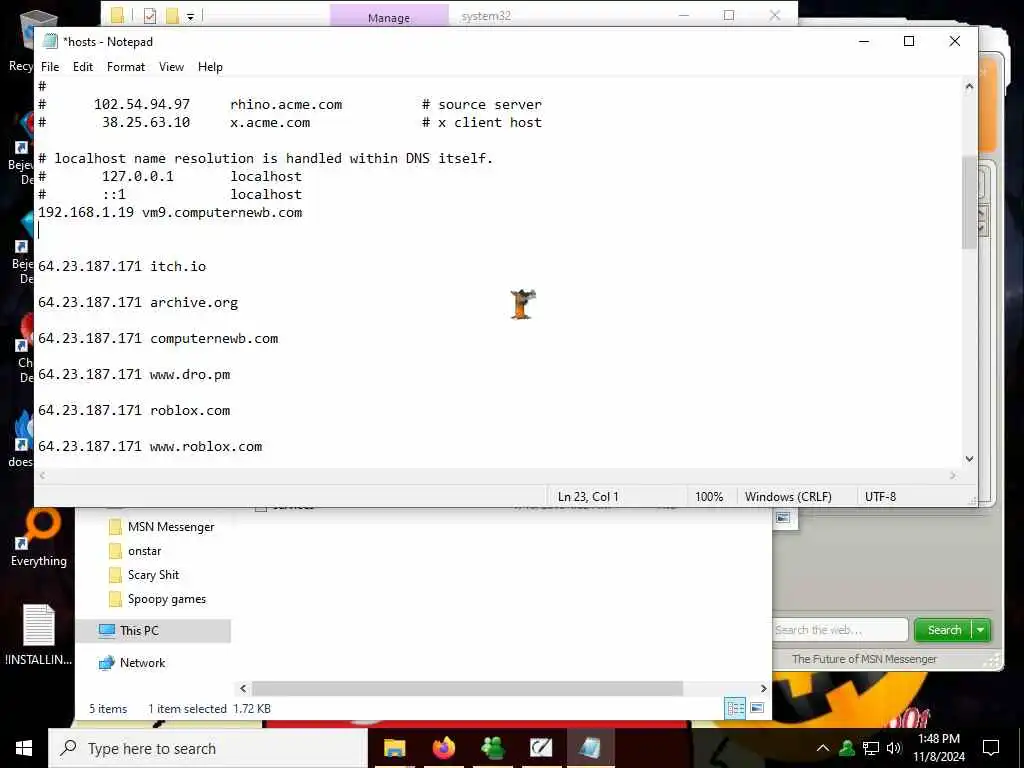Open the Action Center notifications icon

click(x=991, y=748)
